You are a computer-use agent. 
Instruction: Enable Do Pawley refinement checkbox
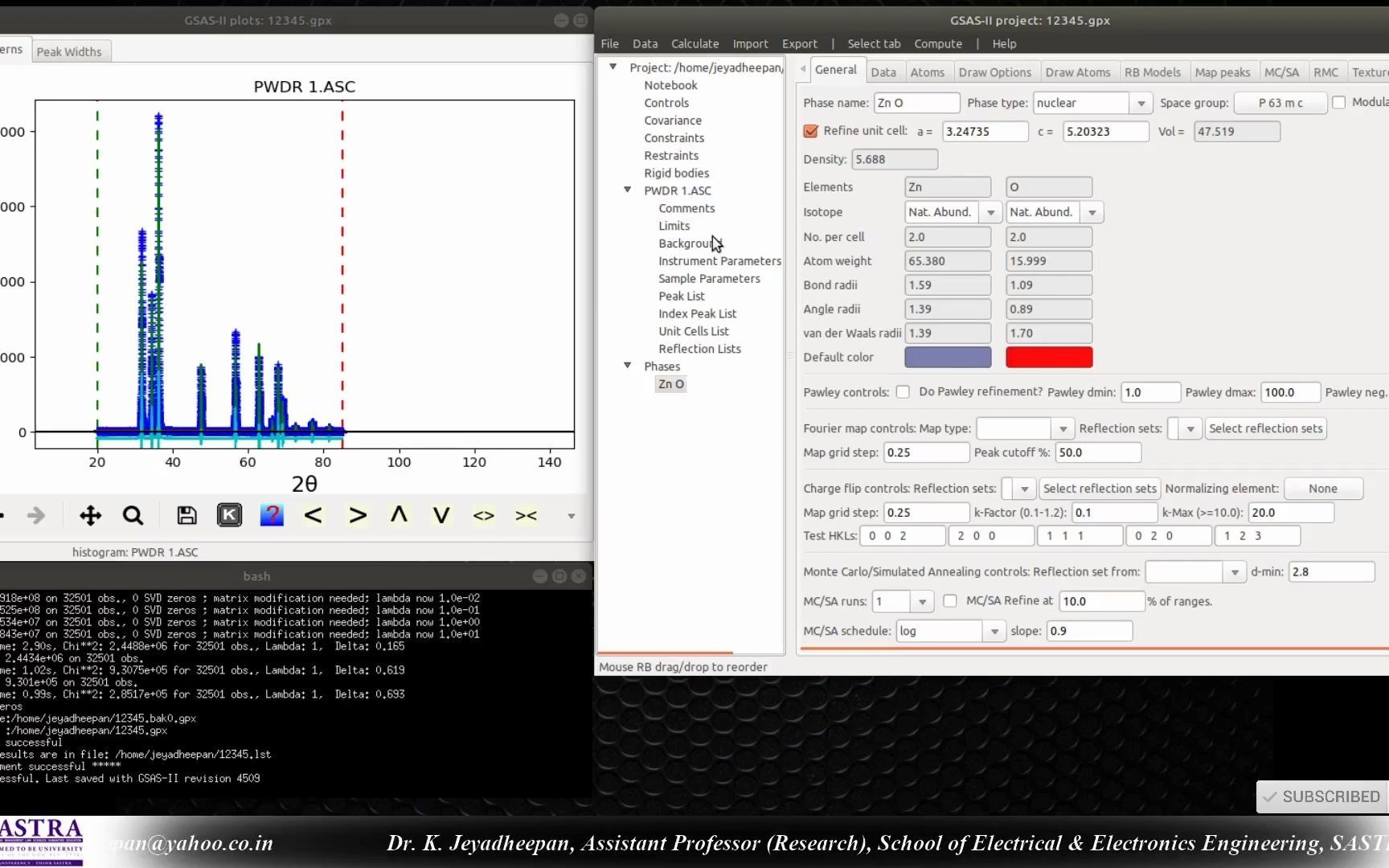point(903,391)
